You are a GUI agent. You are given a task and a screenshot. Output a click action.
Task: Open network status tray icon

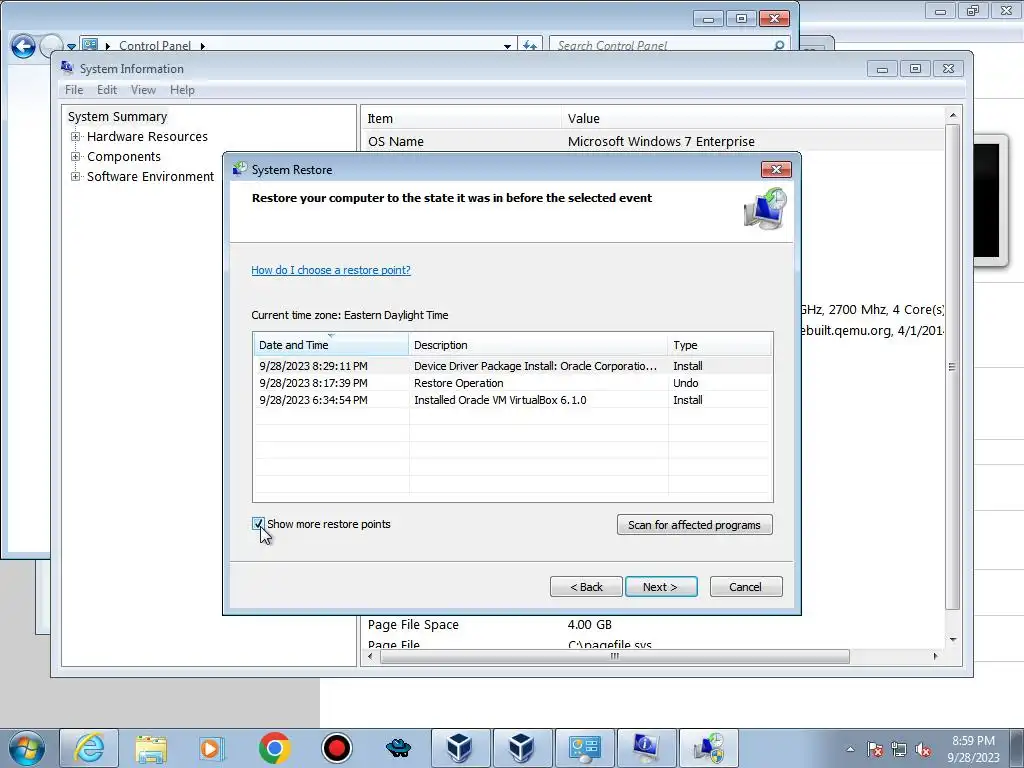click(x=899, y=749)
